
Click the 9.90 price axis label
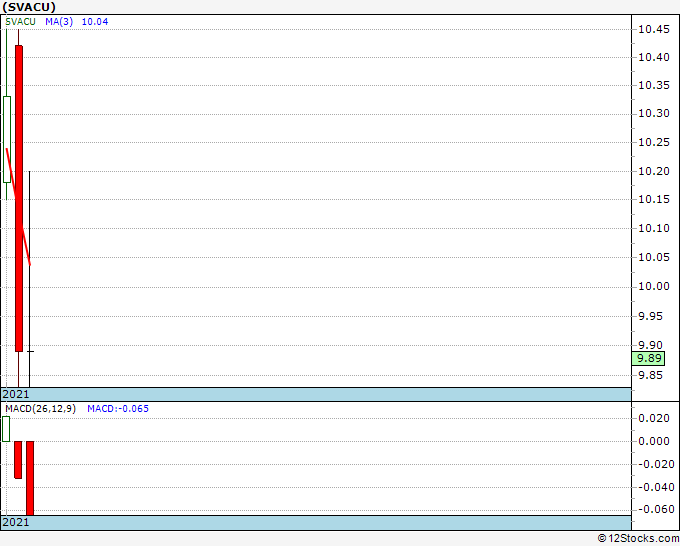651,345
